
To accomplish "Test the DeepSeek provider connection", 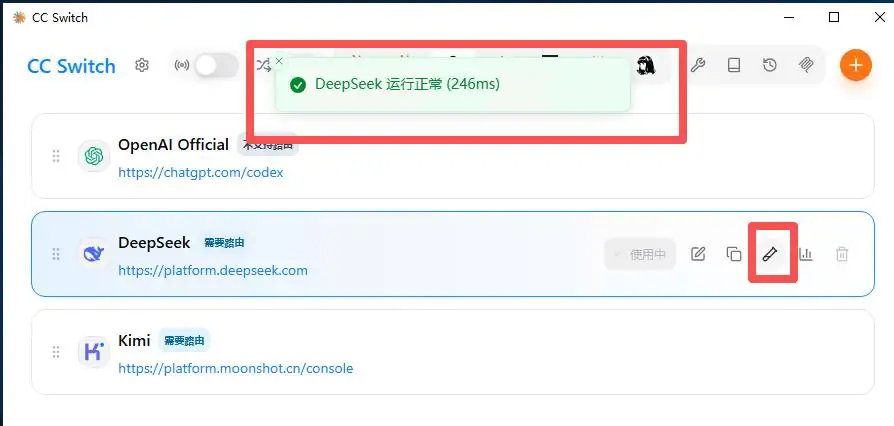I will coord(770,254).
